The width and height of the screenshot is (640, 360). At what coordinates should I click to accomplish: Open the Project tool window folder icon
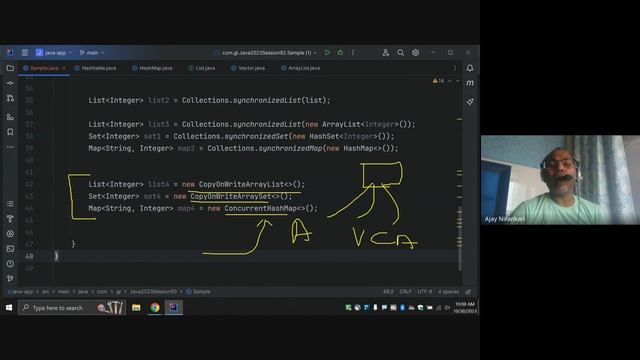click(x=10, y=68)
